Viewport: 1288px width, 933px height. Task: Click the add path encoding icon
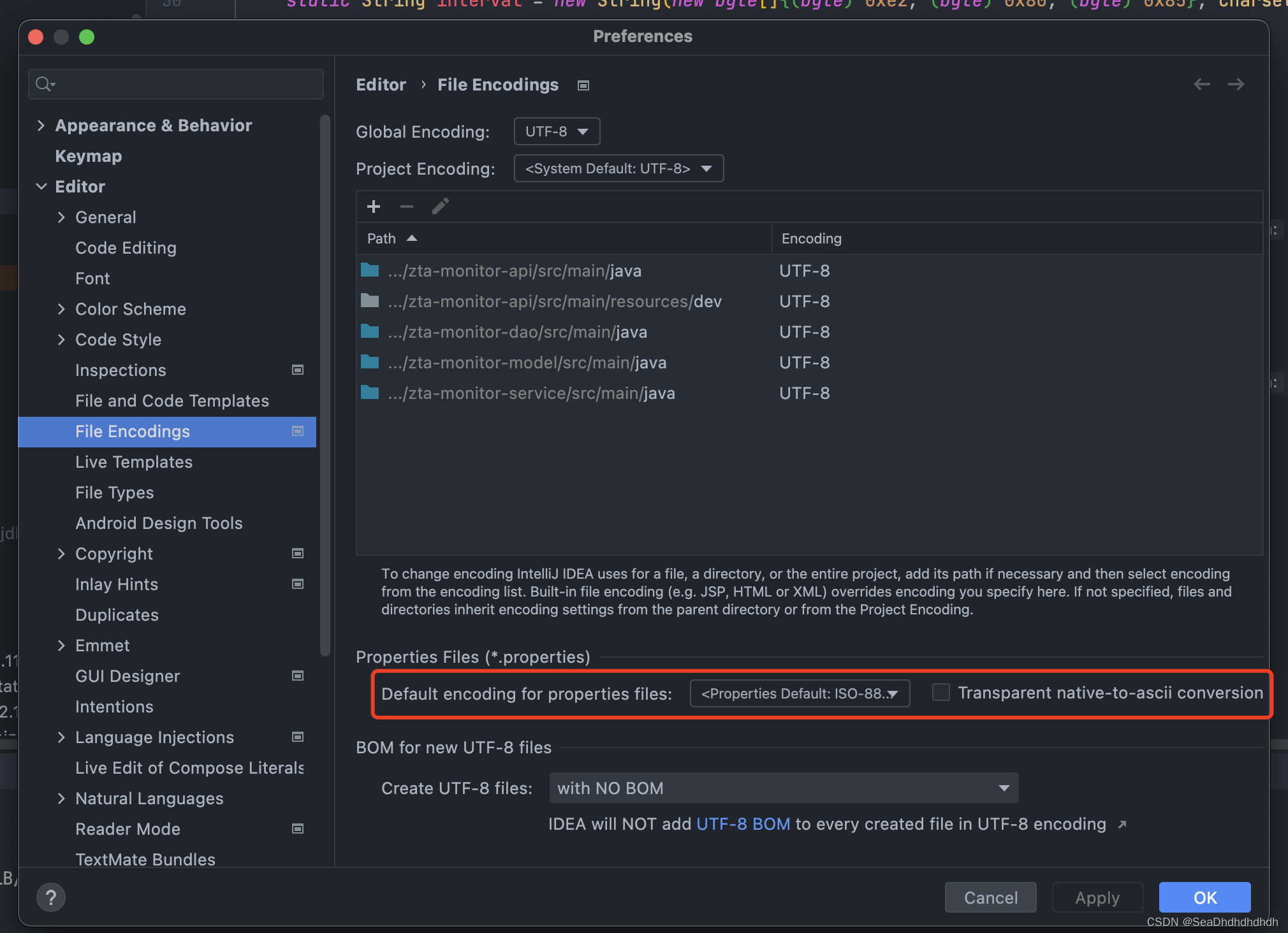[374, 206]
